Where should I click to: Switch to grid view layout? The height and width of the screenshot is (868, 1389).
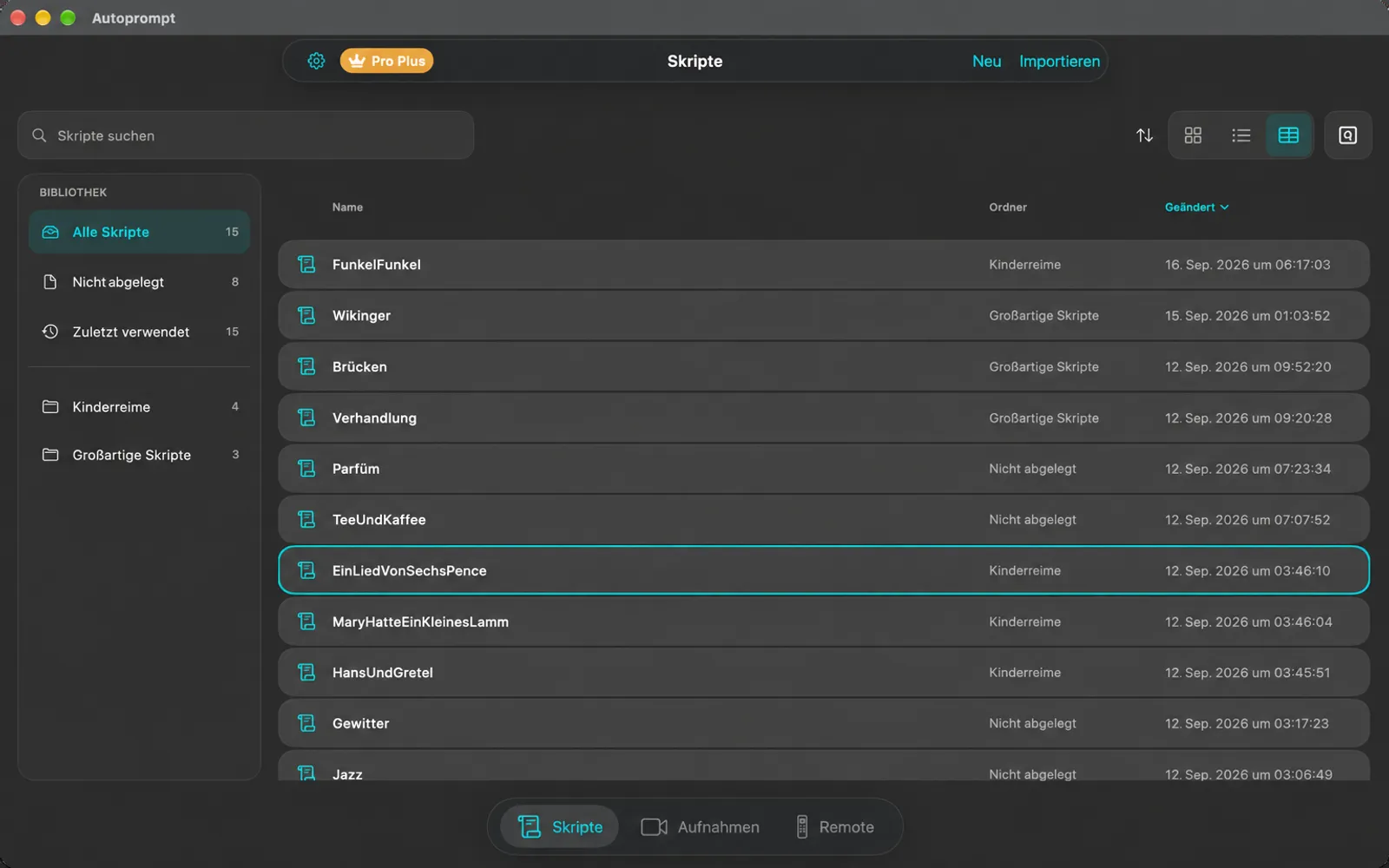[x=1193, y=135]
